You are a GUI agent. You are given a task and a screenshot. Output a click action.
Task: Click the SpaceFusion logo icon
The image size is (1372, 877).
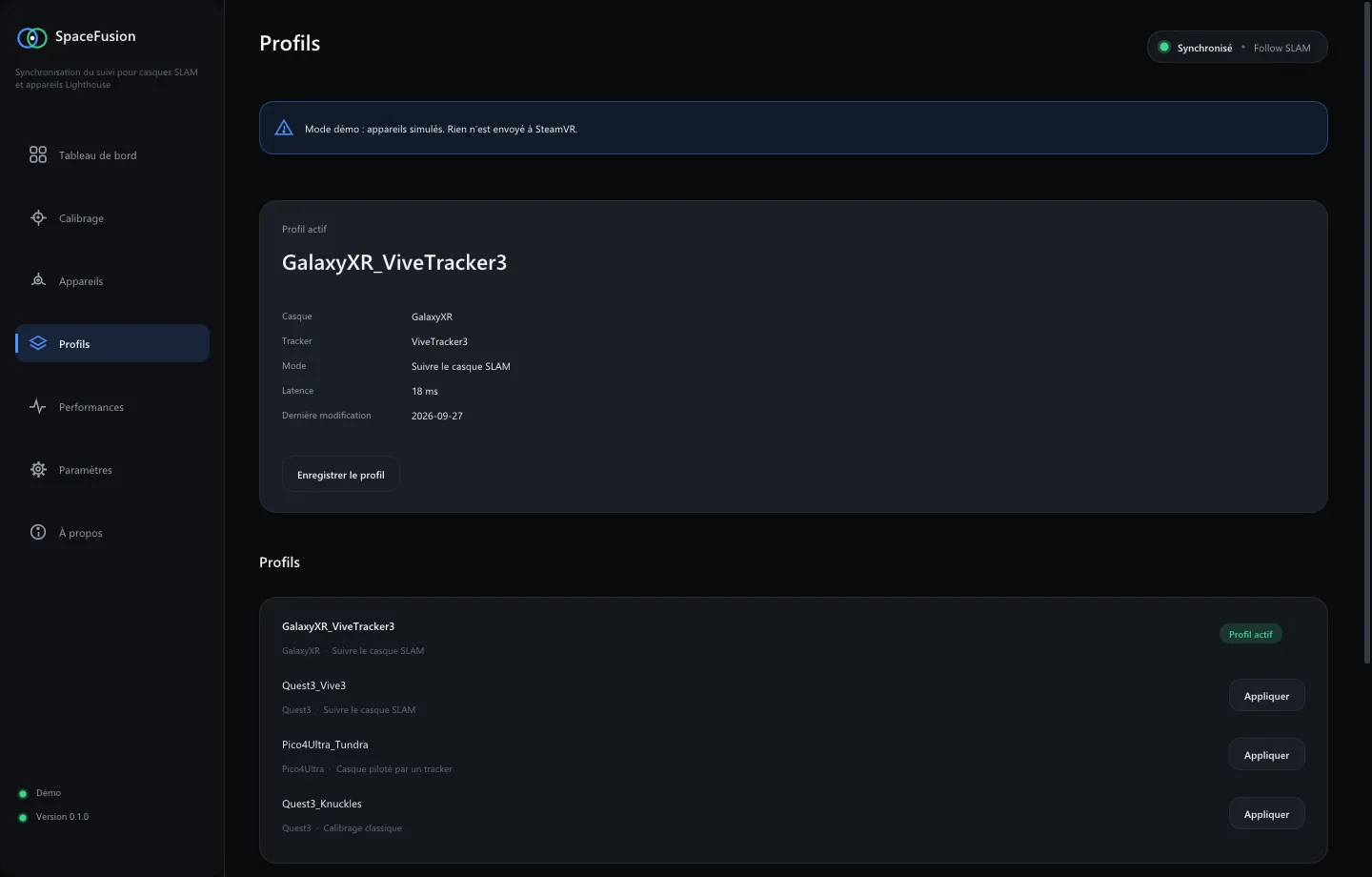32,37
